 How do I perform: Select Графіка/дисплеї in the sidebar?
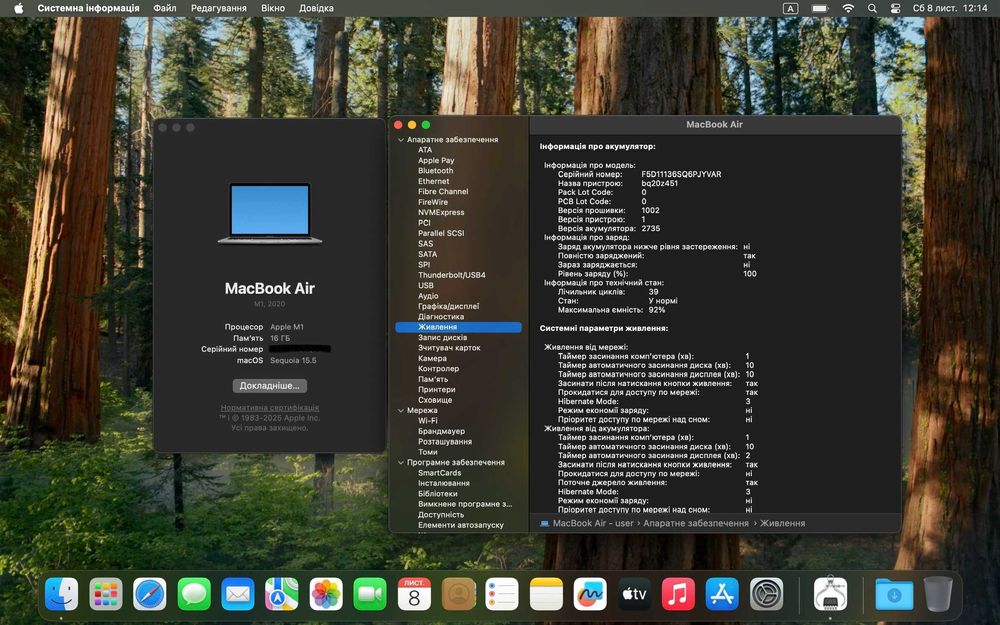[x=448, y=306]
